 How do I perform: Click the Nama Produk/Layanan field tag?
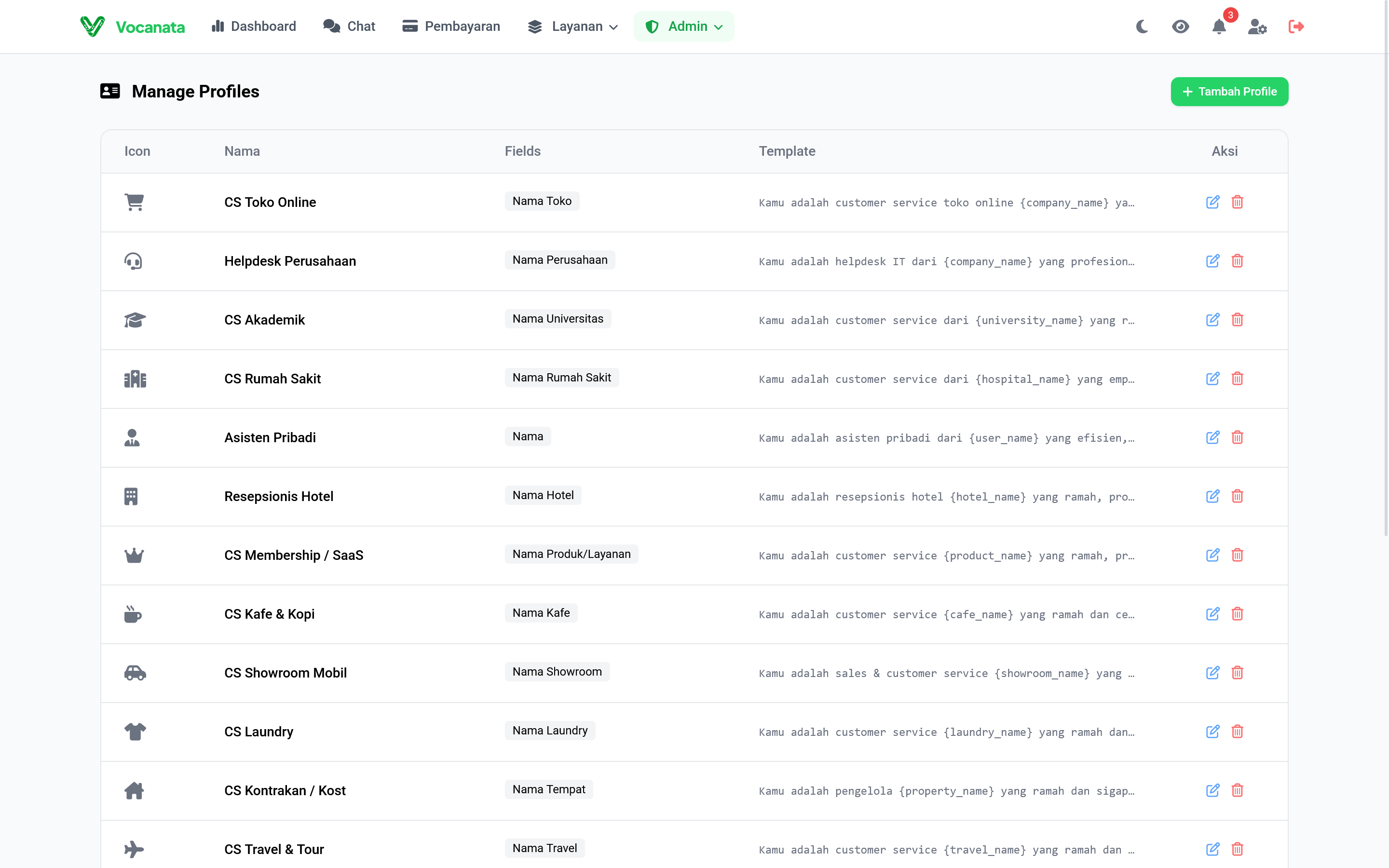[x=572, y=554]
